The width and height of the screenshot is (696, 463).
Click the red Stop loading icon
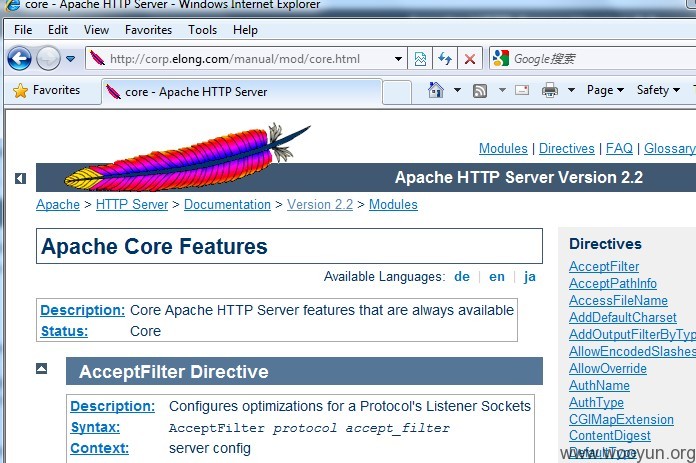pos(470,59)
